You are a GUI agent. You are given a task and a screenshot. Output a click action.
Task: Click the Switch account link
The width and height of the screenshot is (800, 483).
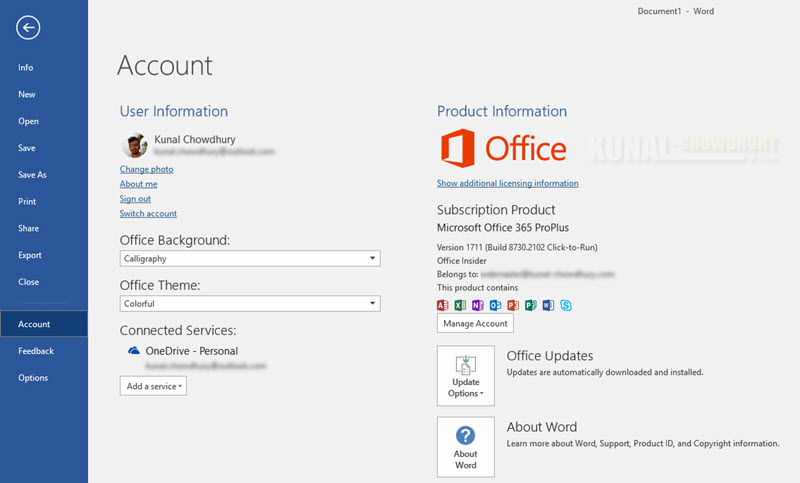pyautogui.click(x=148, y=214)
